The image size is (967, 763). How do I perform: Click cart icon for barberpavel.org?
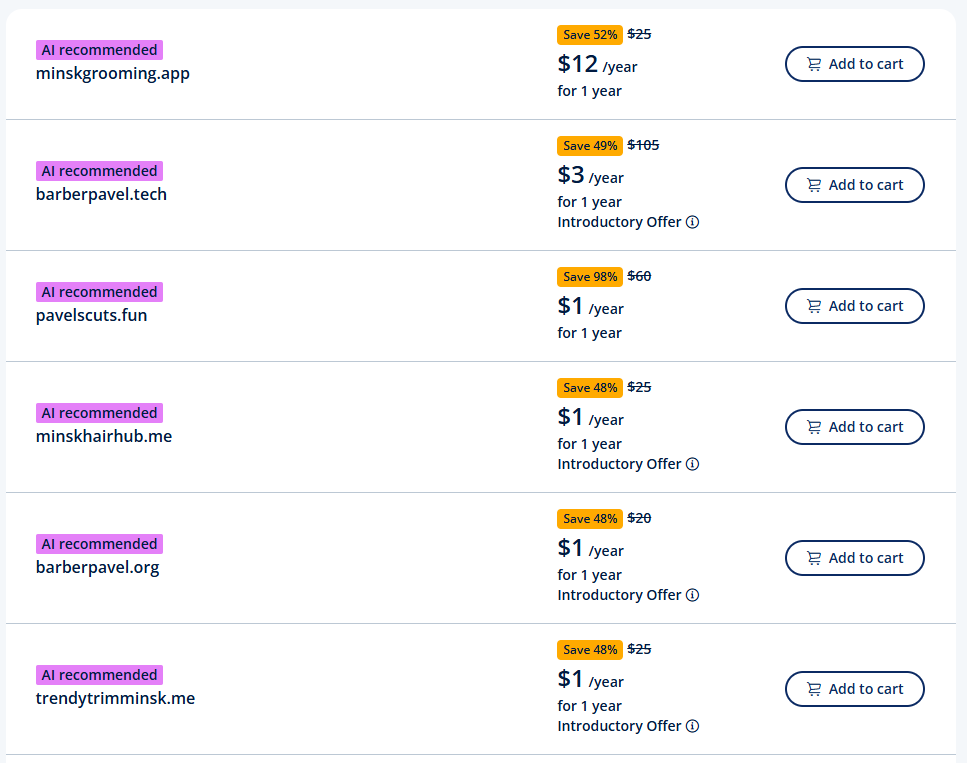click(814, 558)
